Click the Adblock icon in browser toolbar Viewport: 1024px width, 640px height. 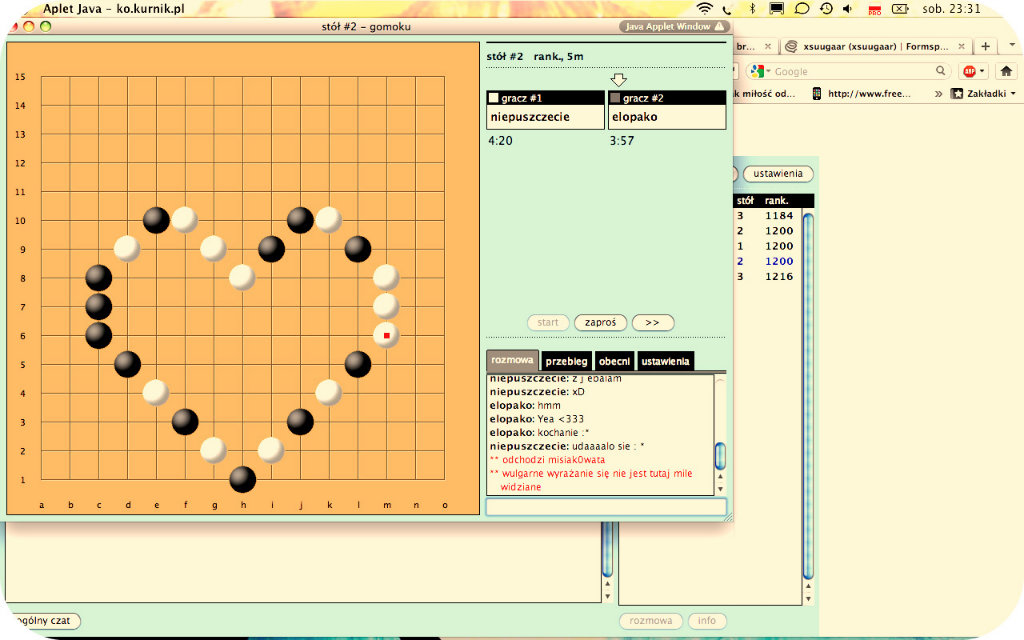pos(970,71)
